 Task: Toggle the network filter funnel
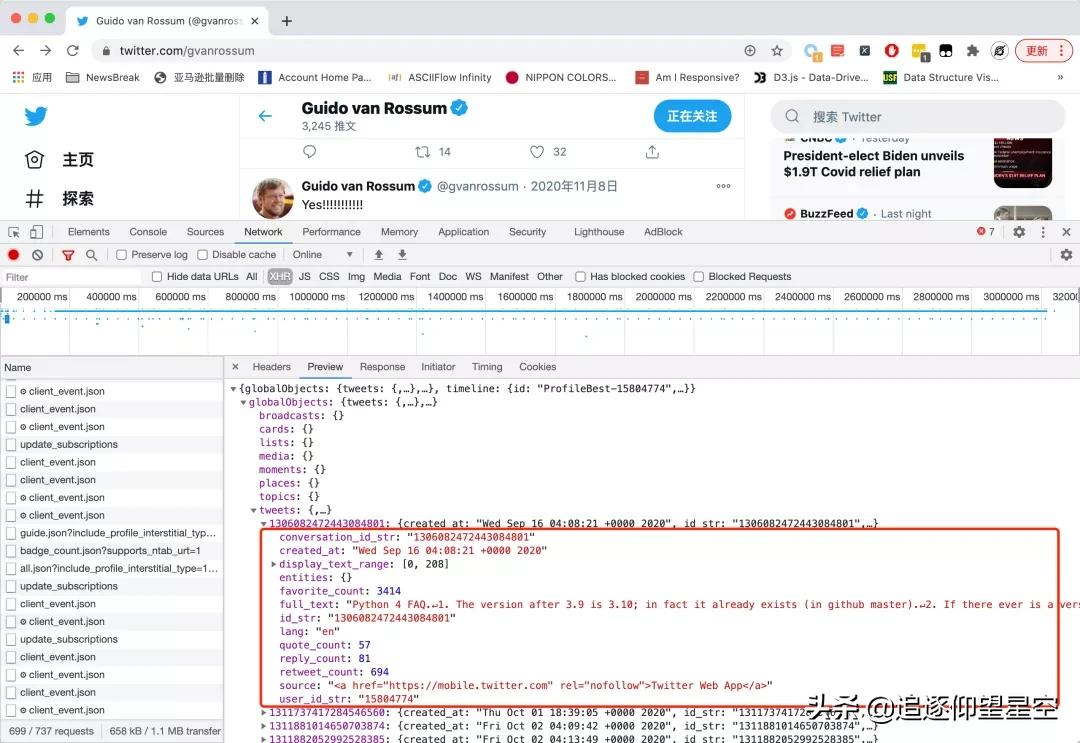(x=68, y=255)
